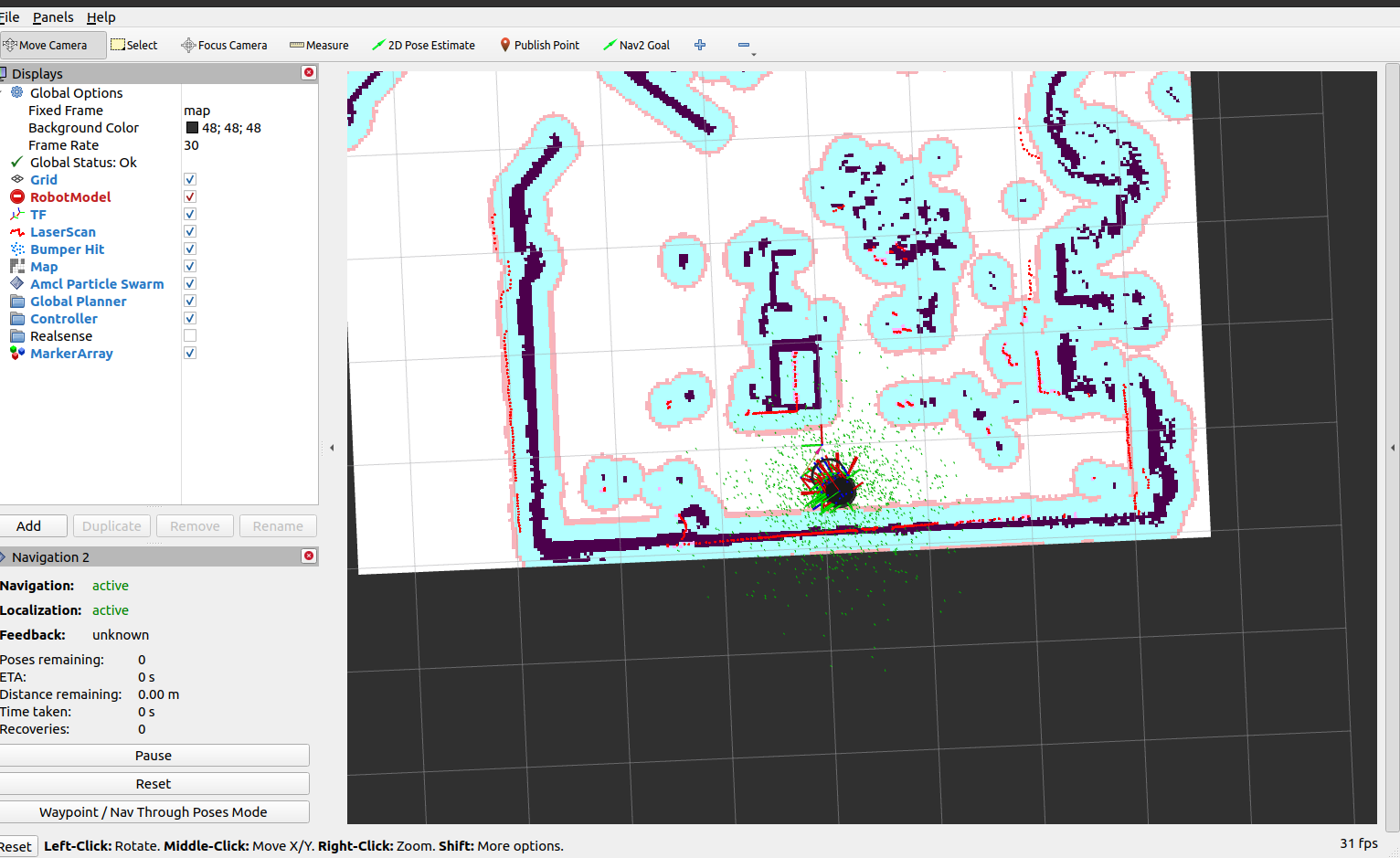The width and height of the screenshot is (1400, 858).
Task: Click Waypoint / Nav Through Poses Mode
Action: pos(154,811)
